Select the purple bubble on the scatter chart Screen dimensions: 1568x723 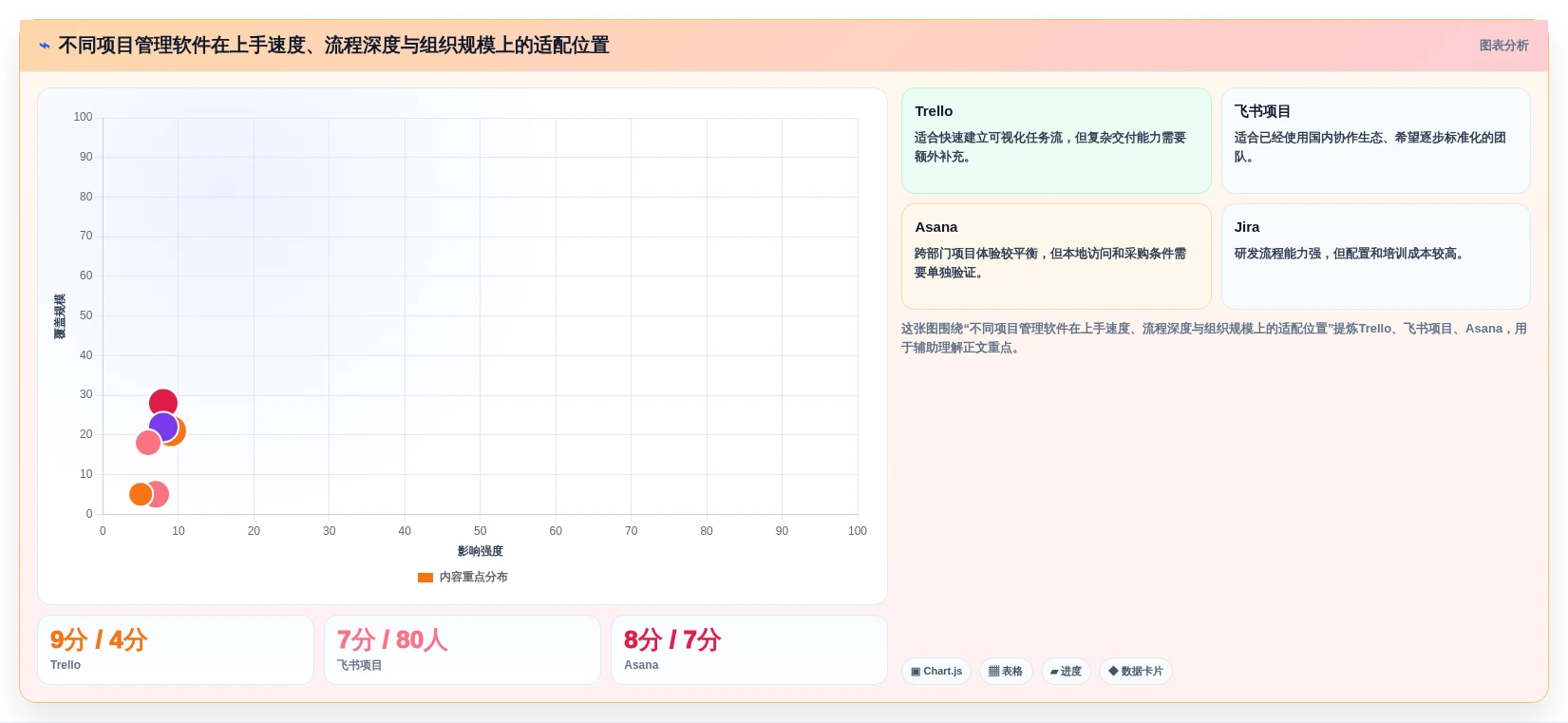(163, 428)
